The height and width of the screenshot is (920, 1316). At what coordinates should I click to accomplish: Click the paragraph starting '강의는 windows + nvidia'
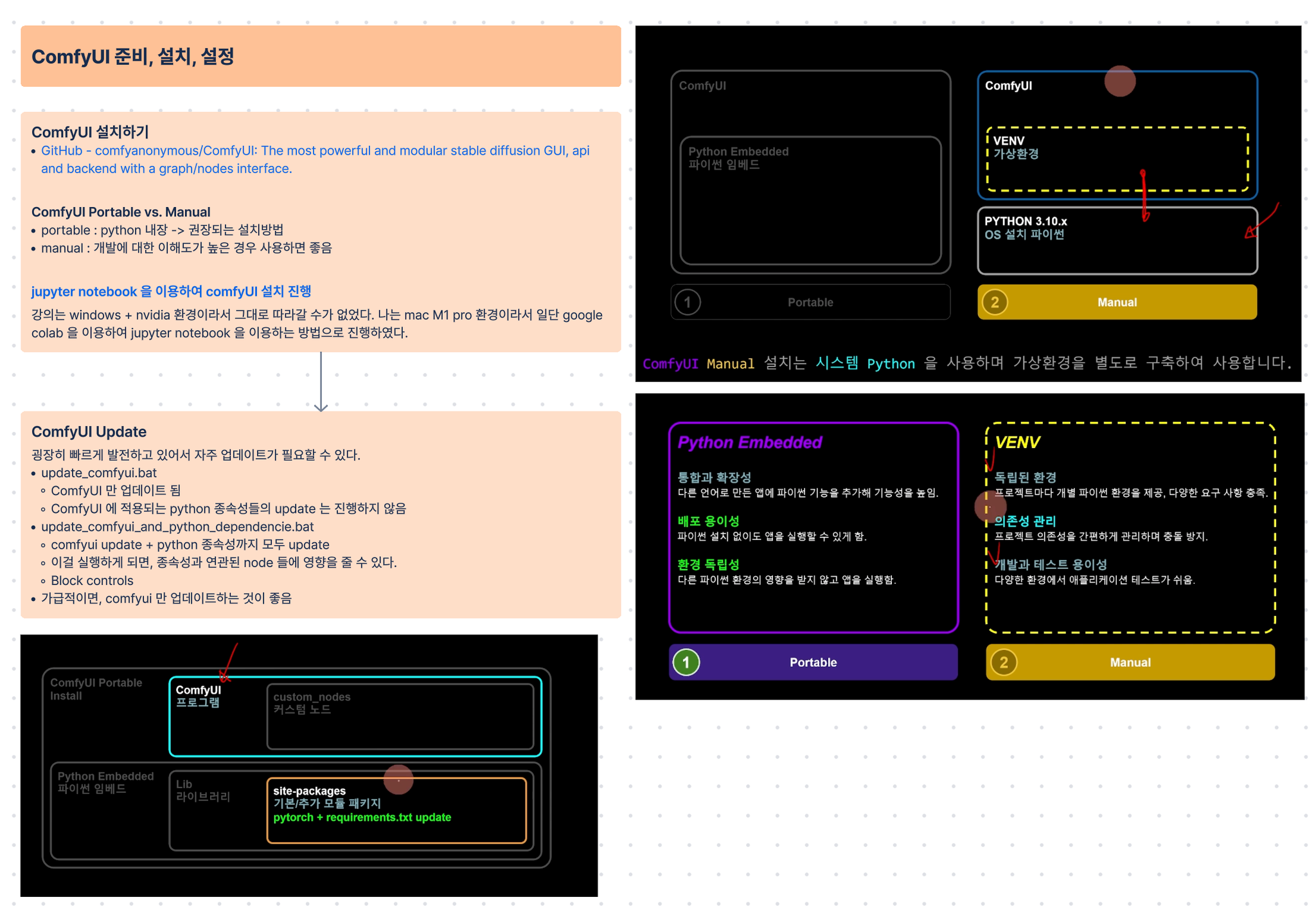[x=317, y=323]
